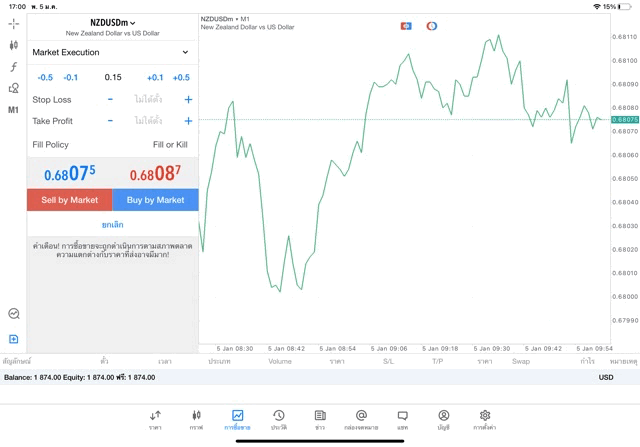
Task: Tap the สัญลักษณ์ column header
Action: 17,361
